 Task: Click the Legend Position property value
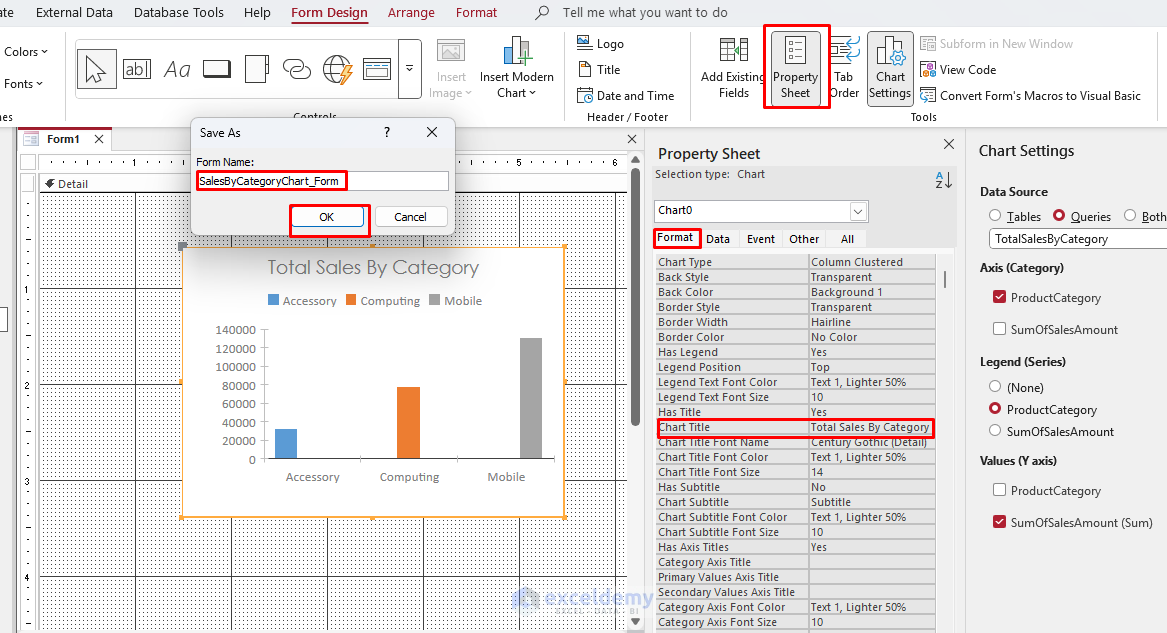(x=872, y=367)
